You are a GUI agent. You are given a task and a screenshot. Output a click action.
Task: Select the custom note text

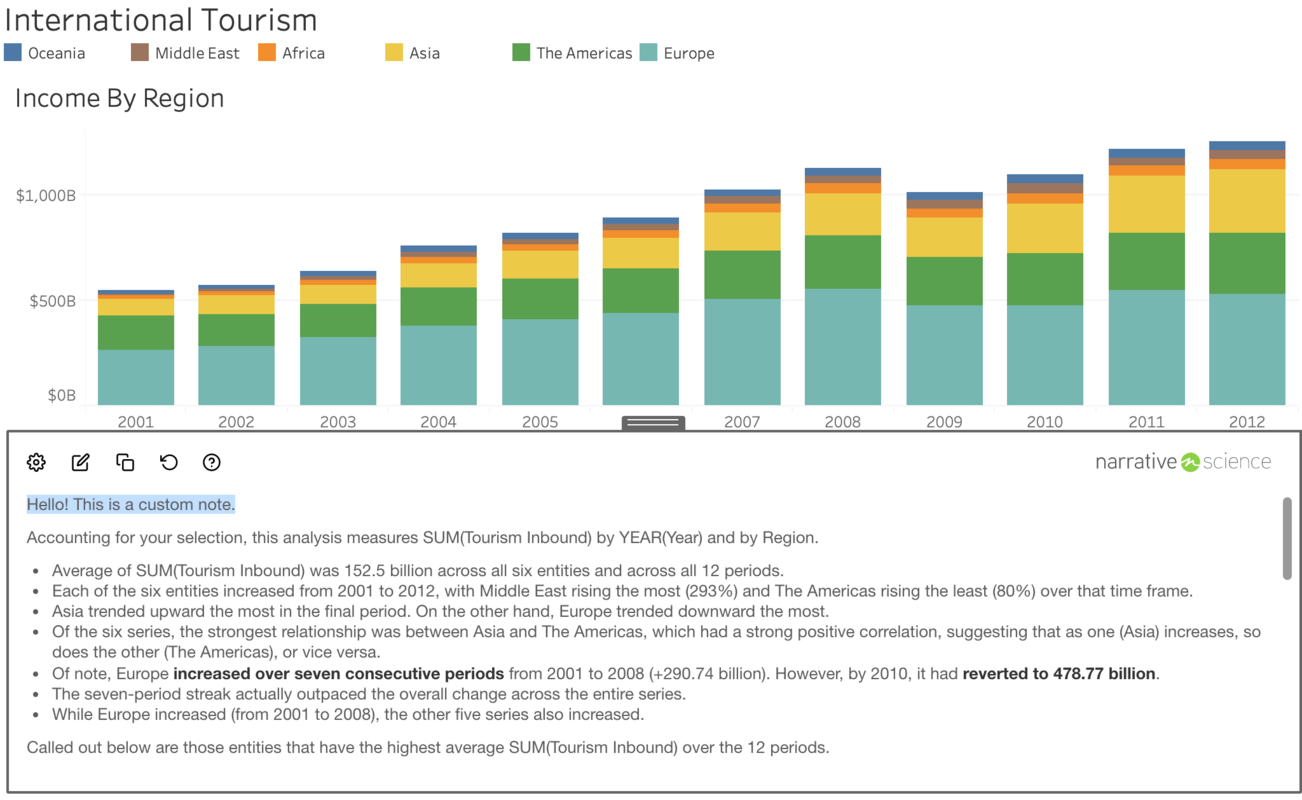tap(131, 505)
